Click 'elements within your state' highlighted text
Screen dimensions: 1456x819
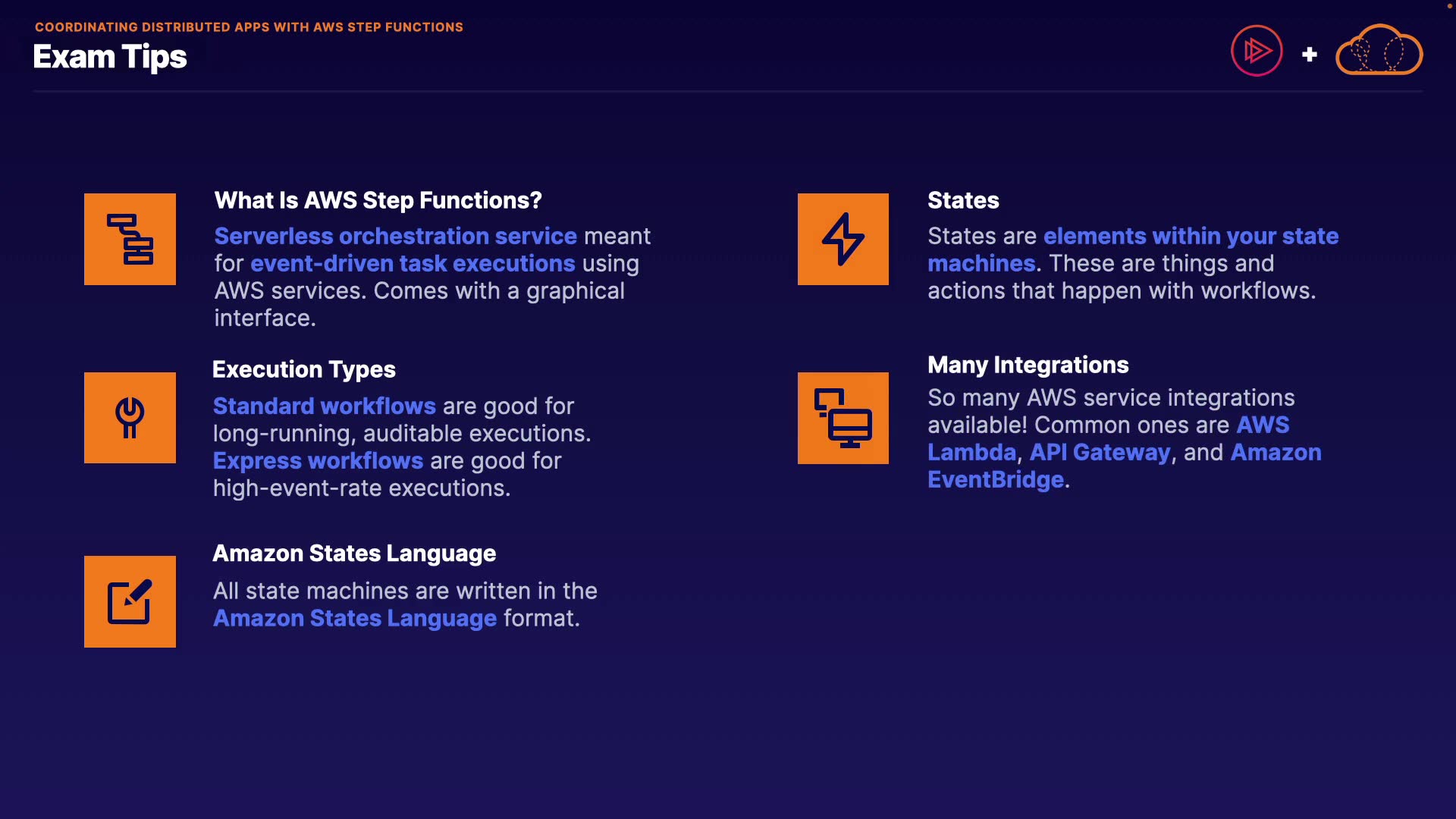coord(1191,237)
